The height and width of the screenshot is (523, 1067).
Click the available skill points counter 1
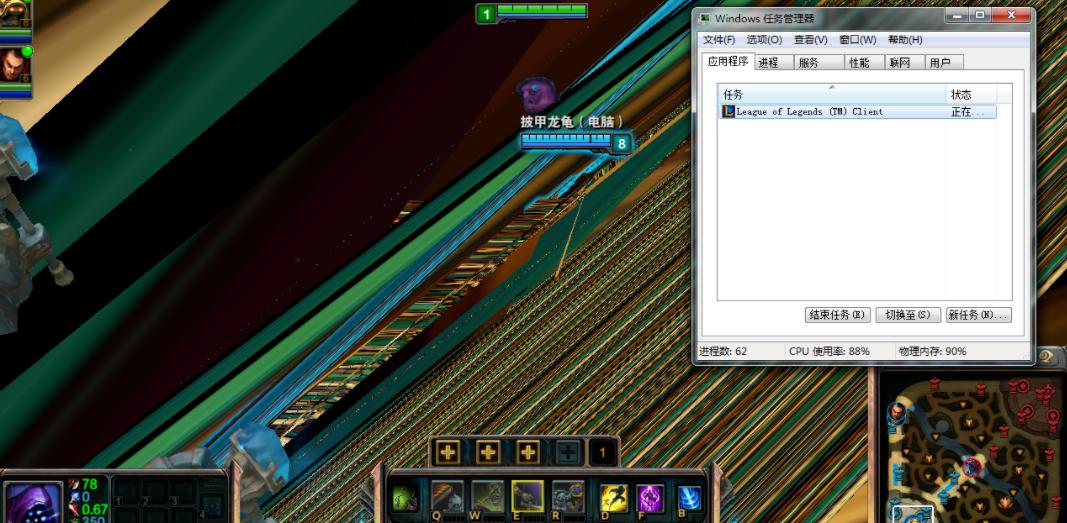click(x=603, y=452)
